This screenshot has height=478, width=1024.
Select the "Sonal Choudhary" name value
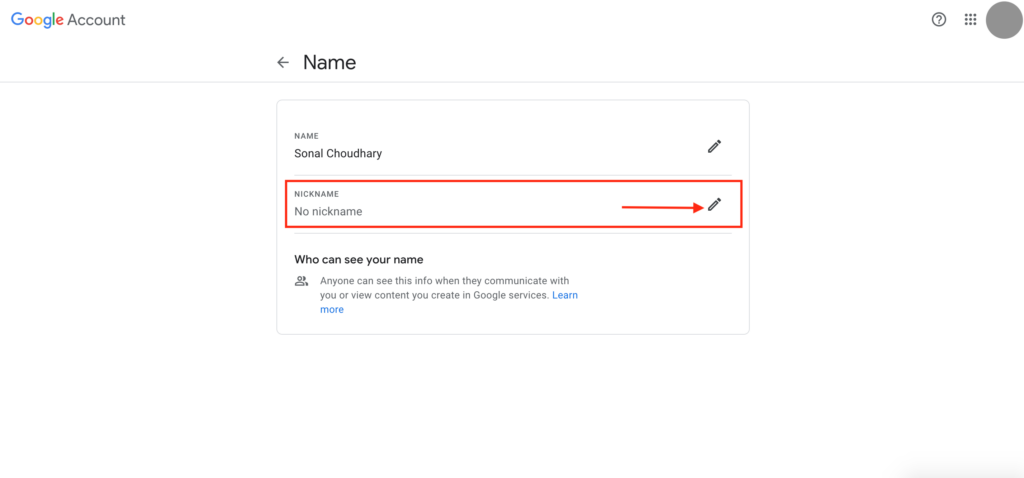pos(338,154)
